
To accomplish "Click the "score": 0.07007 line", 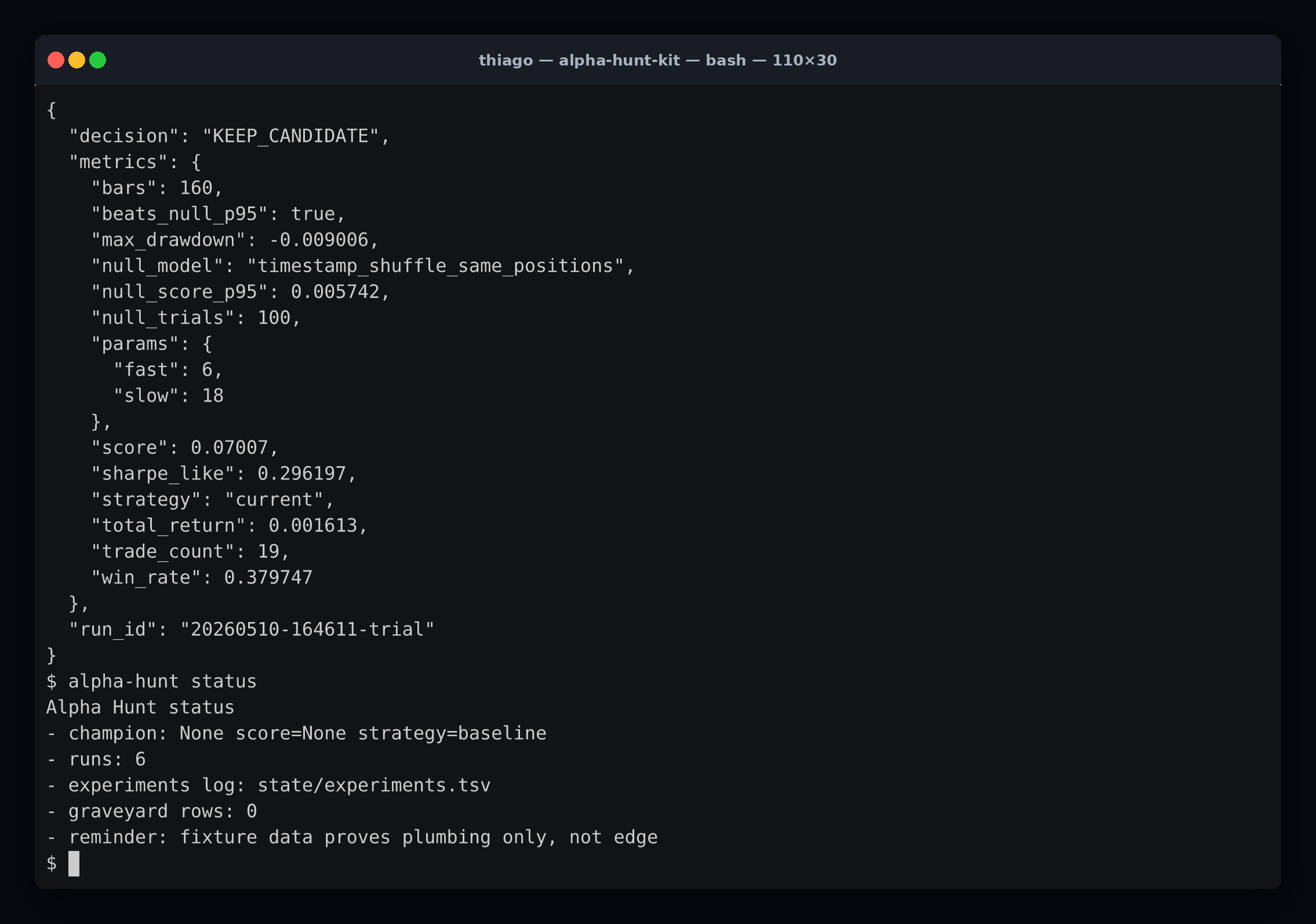I will click(x=185, y=448).
